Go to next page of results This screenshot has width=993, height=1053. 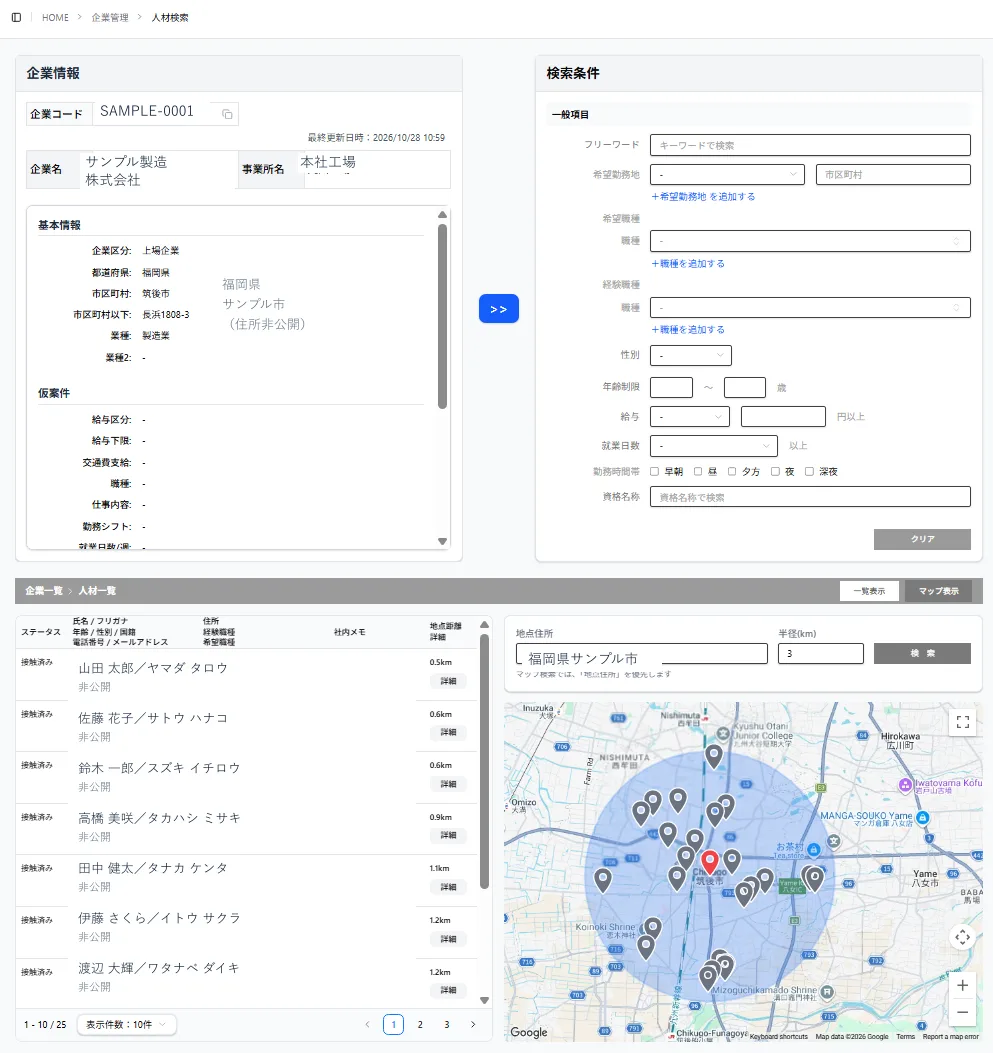coord(473,1025)
